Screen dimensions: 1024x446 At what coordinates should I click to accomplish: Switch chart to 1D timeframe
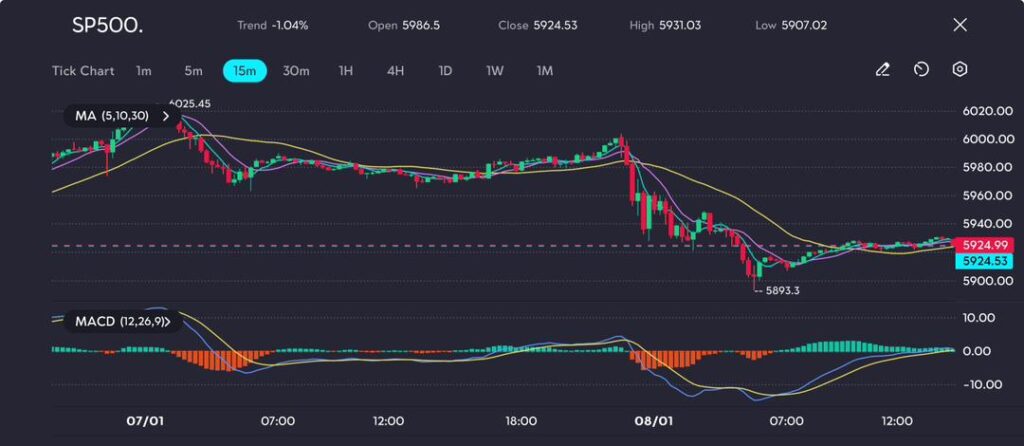[445, 71]
